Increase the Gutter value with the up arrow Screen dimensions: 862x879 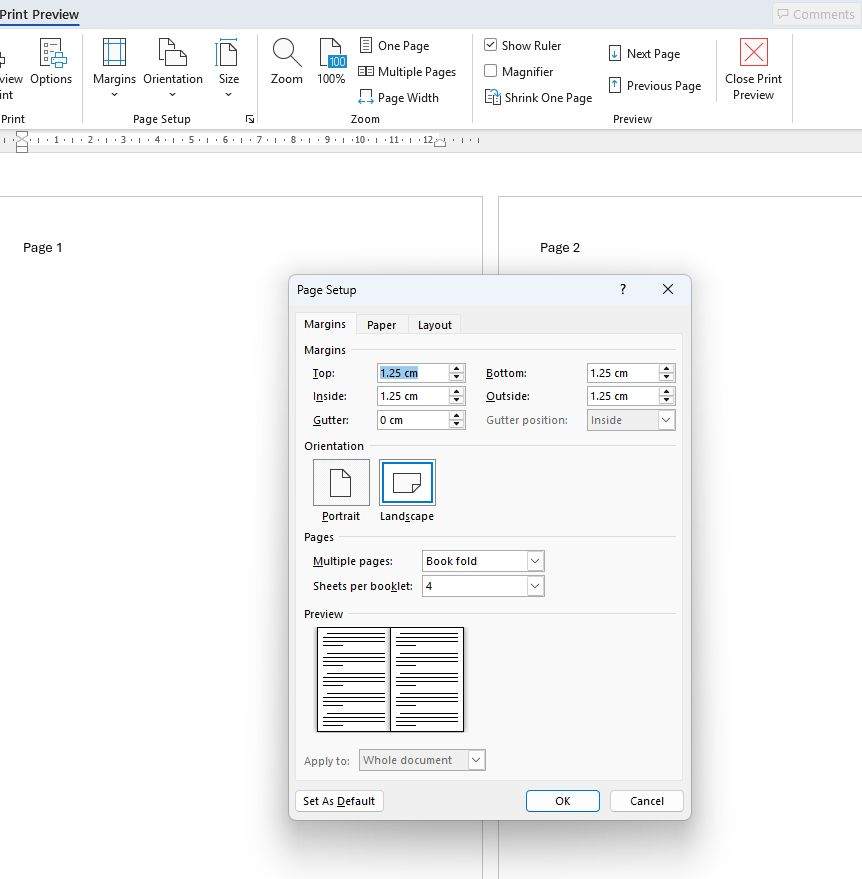(x=457, y=415)
